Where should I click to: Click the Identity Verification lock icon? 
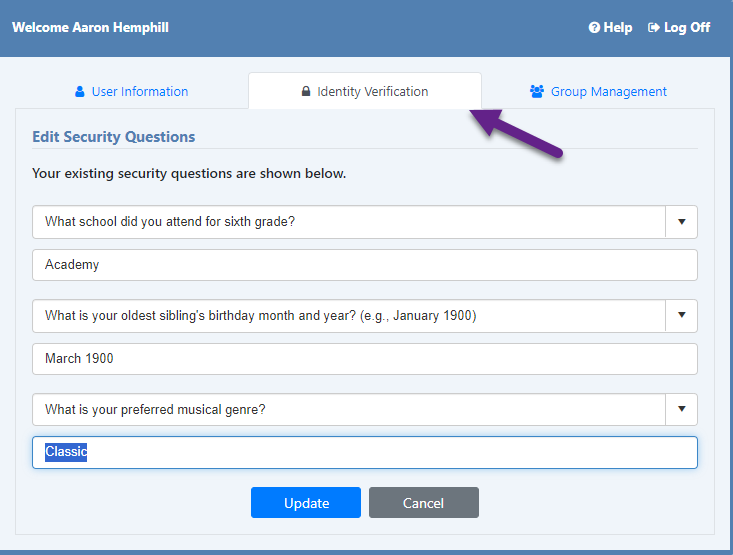(306, 91)
